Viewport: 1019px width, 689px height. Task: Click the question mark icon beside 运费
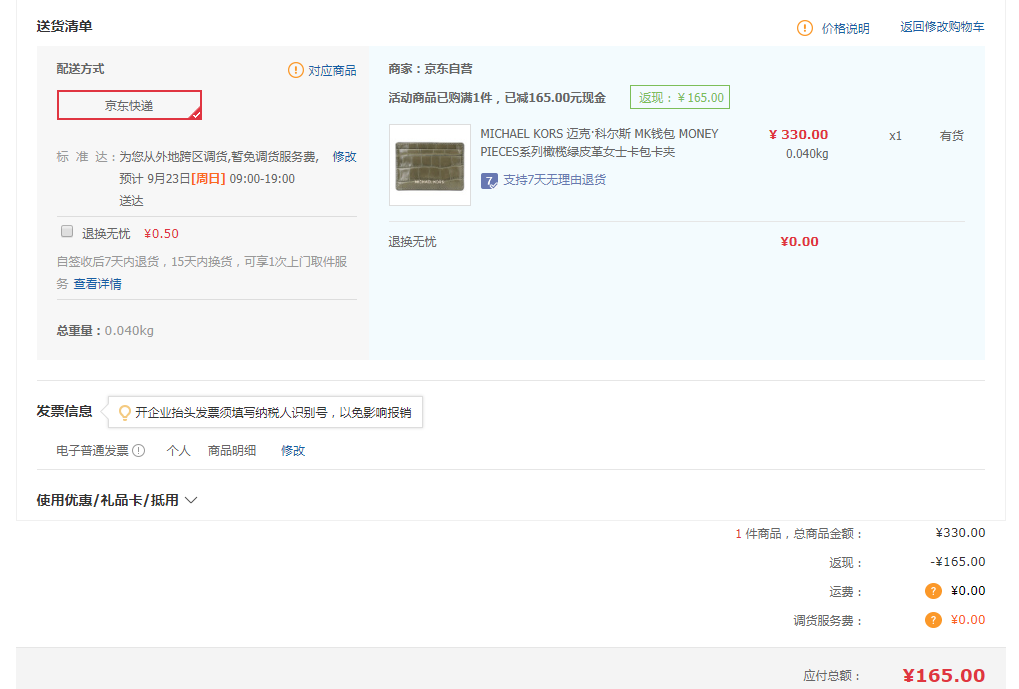coord(933,591)
